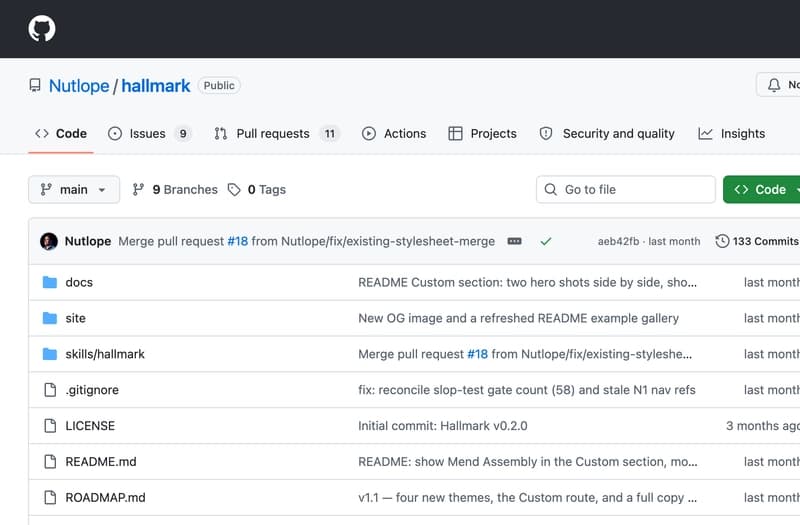This screenshot has width=800, height=525.
Task: Open the README.md file
Action: tap(101, 462)
